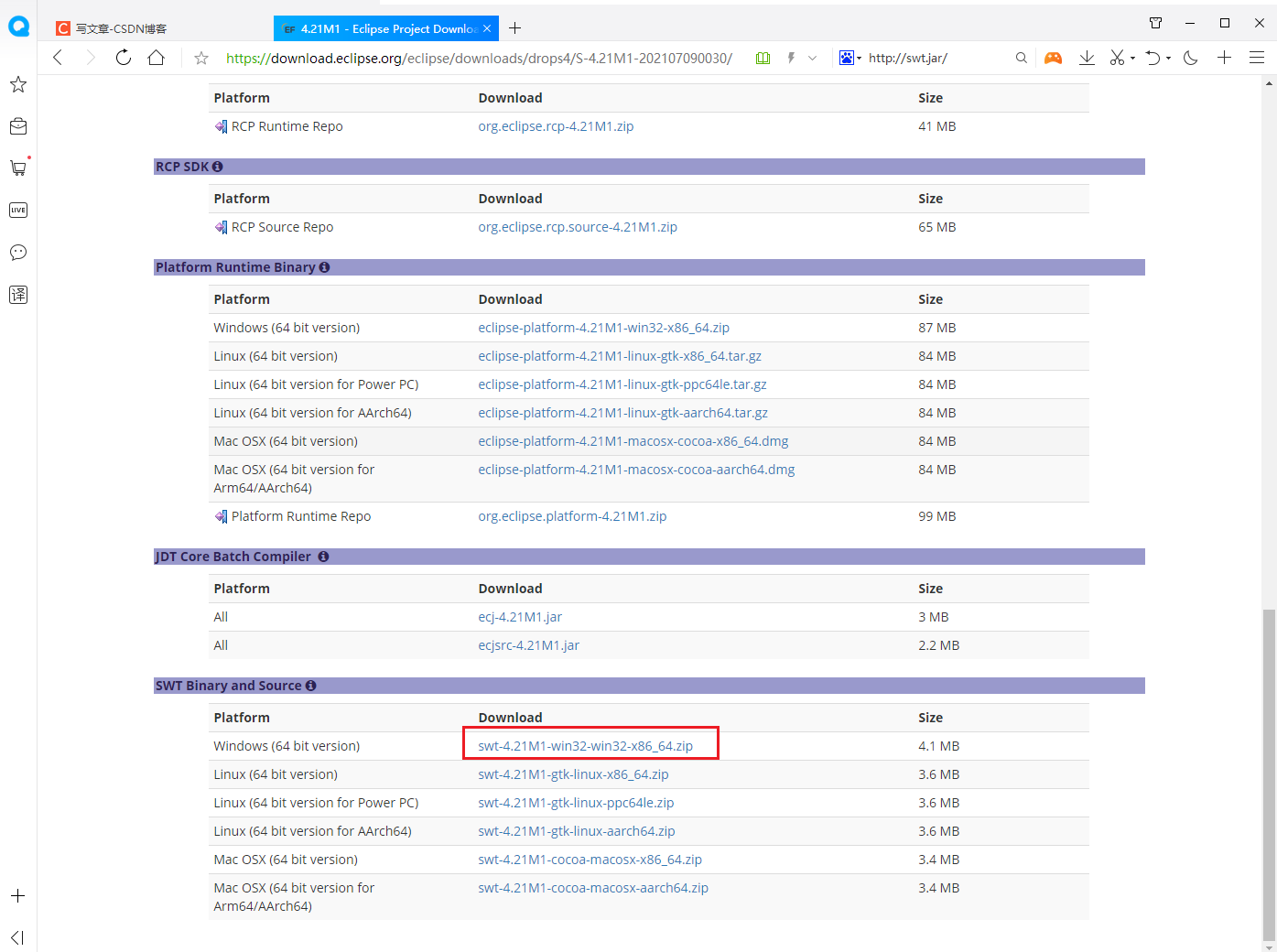Download eclipse-platform-4.21M1-linux-gtk-ppc64le.tar.gz

pos(622,384)
